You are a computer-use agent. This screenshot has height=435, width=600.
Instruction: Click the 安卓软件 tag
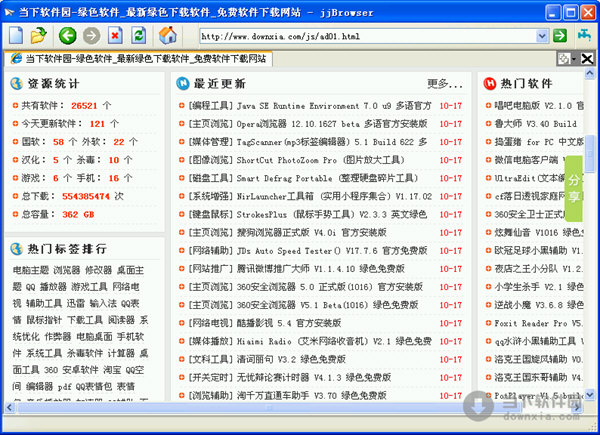80,370
